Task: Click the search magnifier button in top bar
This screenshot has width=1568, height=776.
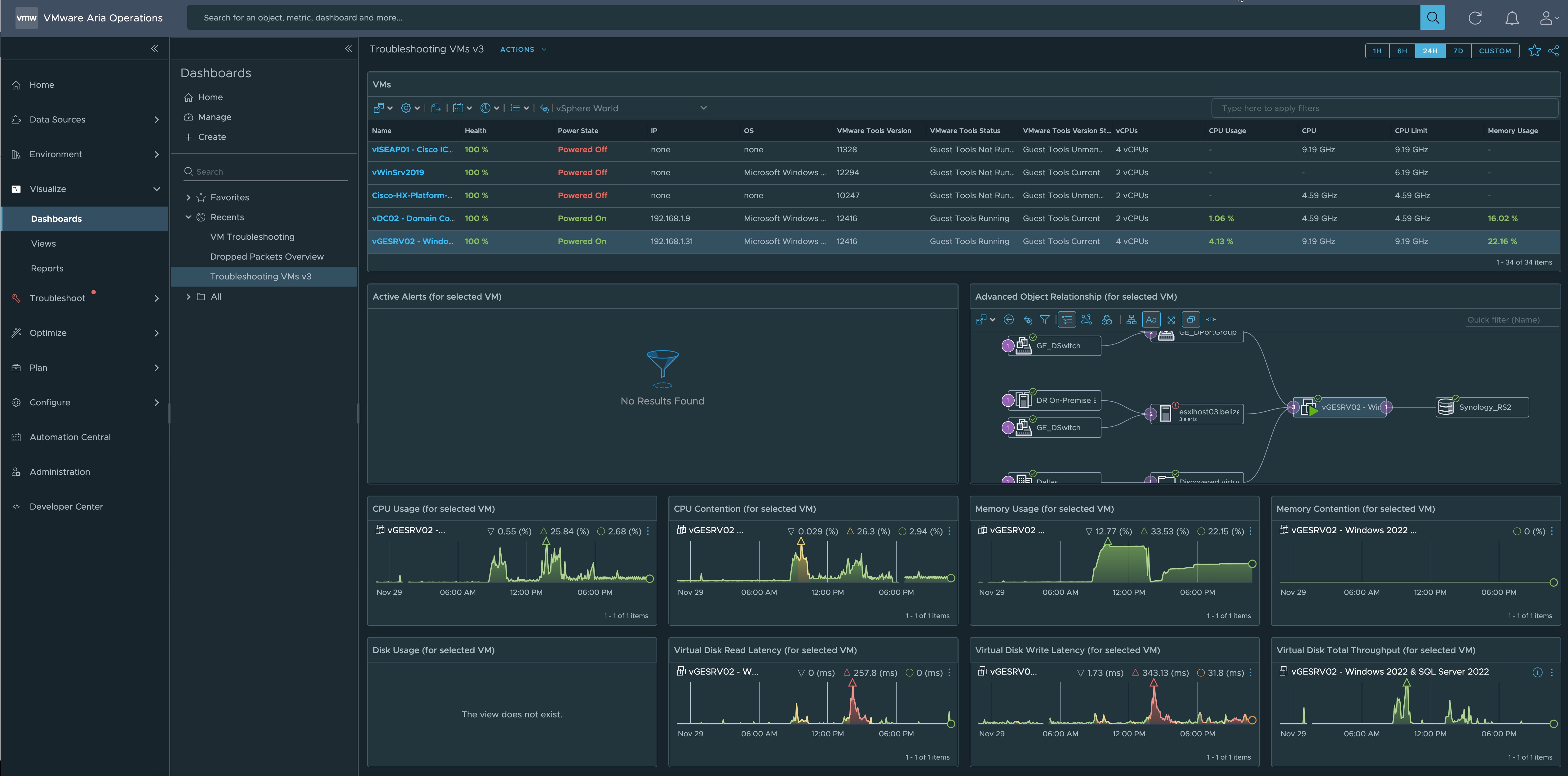Action: 1432,18
